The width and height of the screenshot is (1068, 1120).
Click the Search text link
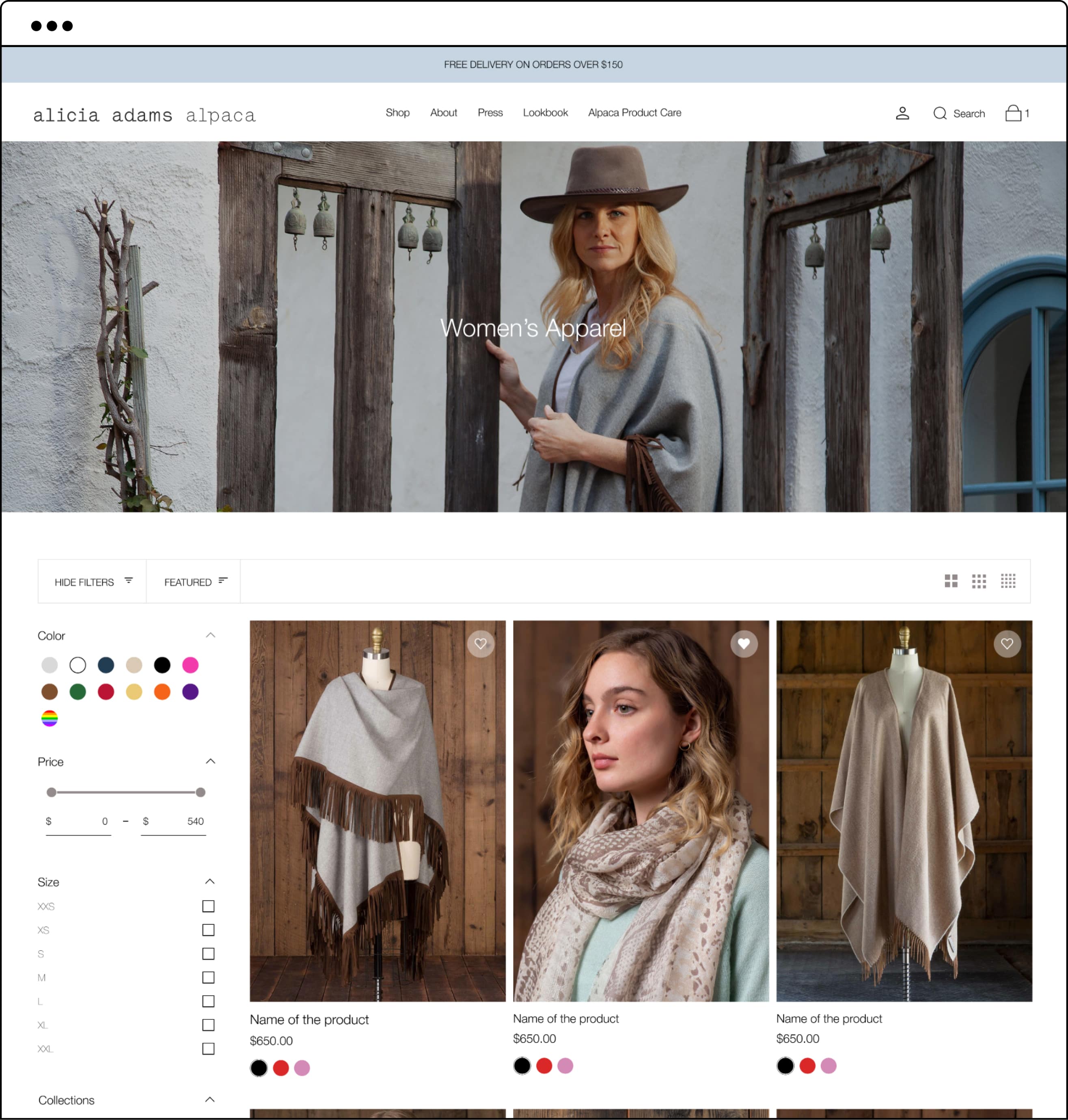(x=969, y=114)
